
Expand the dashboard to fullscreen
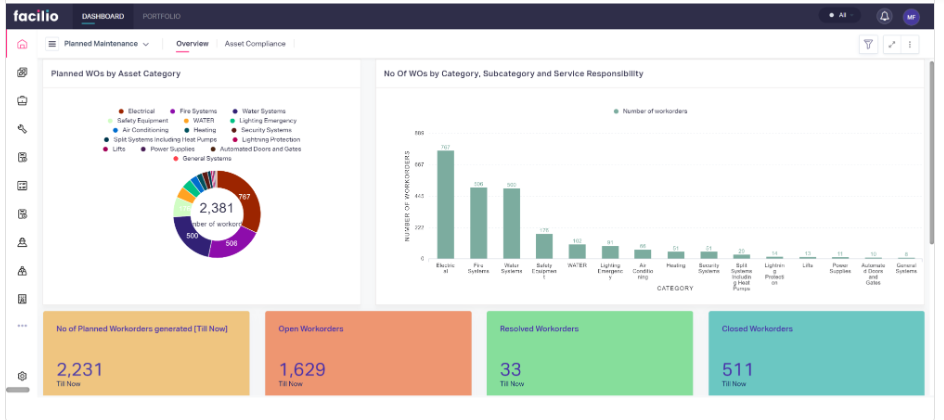tap(892, 44)
